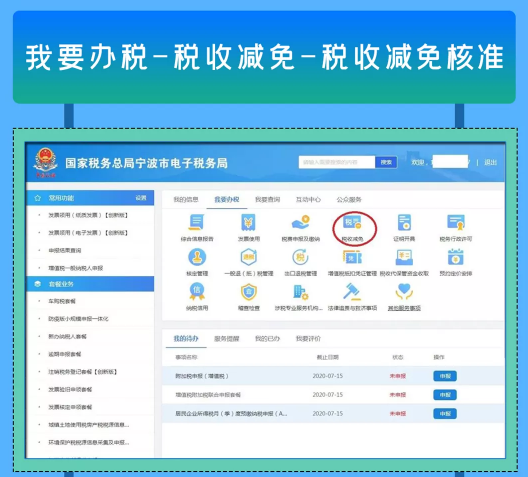Click 申报 button for 居民企业所得税 row

tap(445, 413)
